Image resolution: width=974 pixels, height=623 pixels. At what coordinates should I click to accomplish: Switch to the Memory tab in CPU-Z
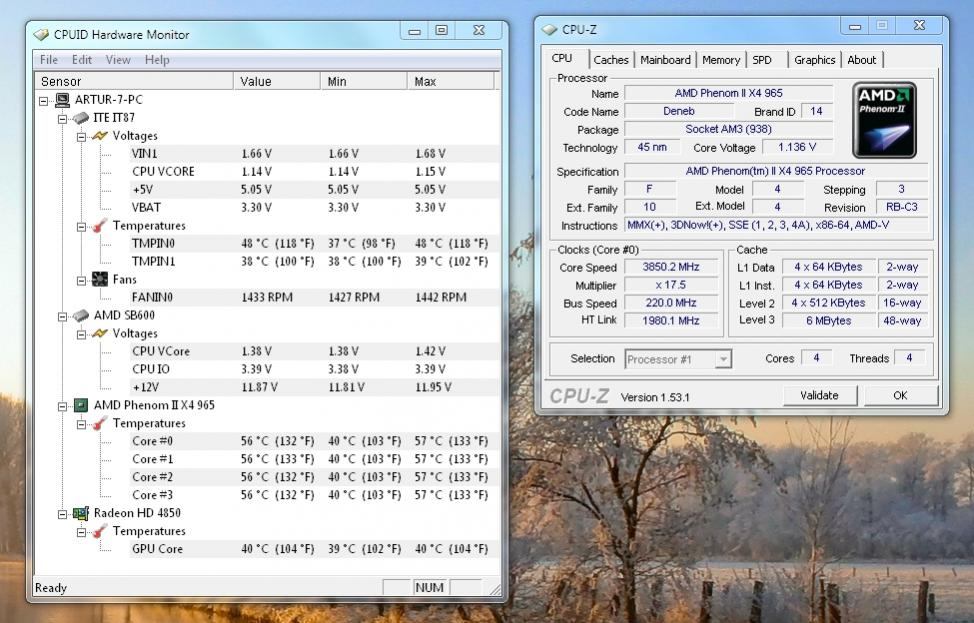(721, 60)
